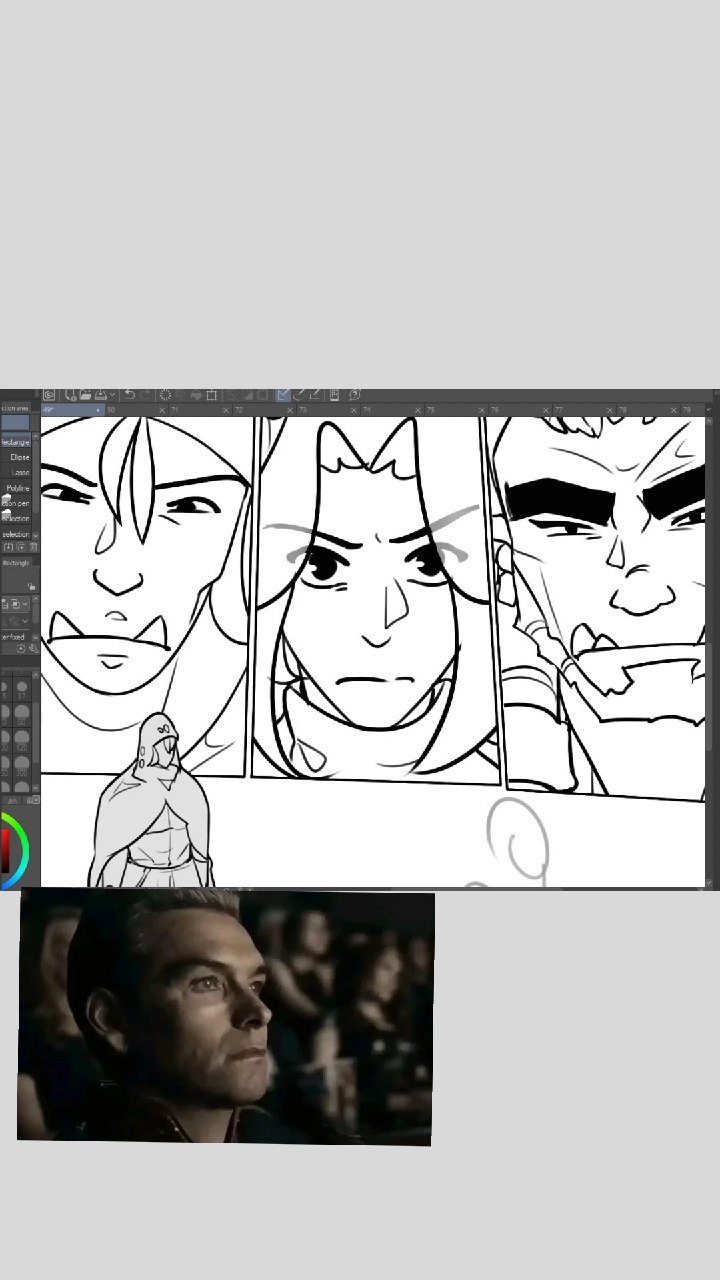Toggle the tool property lock icon

coord(32,586)
